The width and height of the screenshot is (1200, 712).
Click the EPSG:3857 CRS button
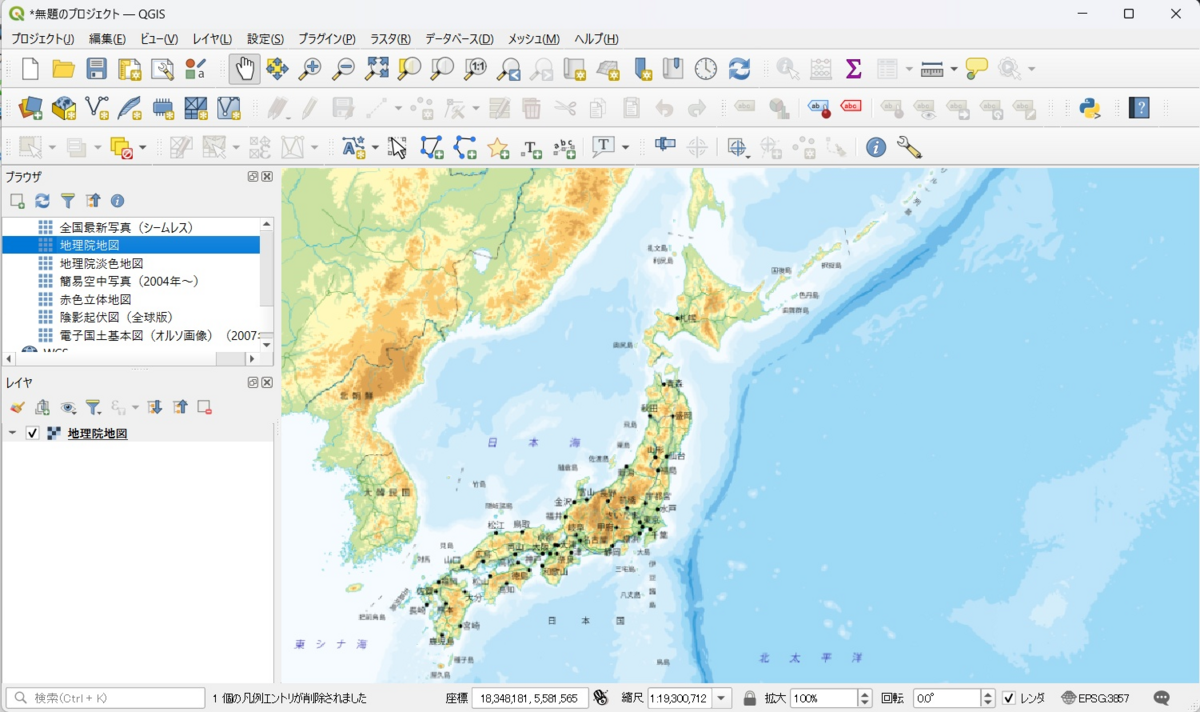click(x=1094, y=698)
